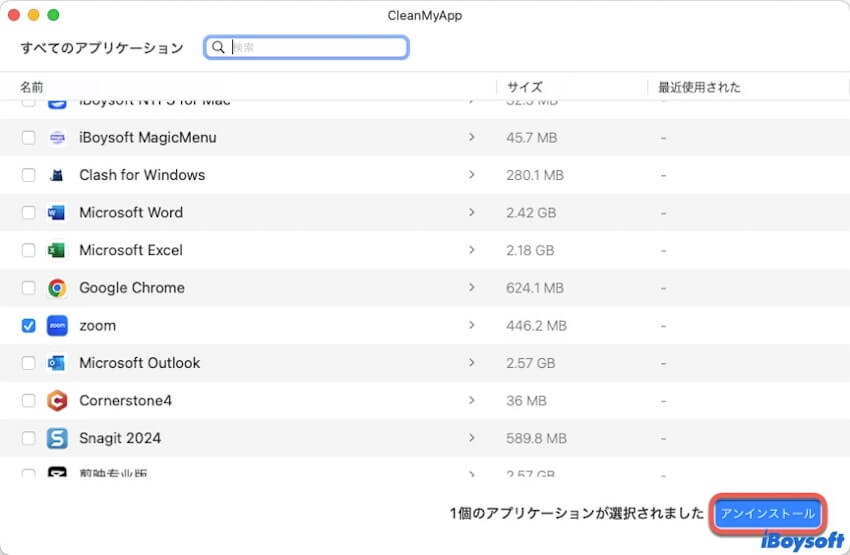Sort by the 名前 column header
850x555 pixels.
click(x=32, y=87)
